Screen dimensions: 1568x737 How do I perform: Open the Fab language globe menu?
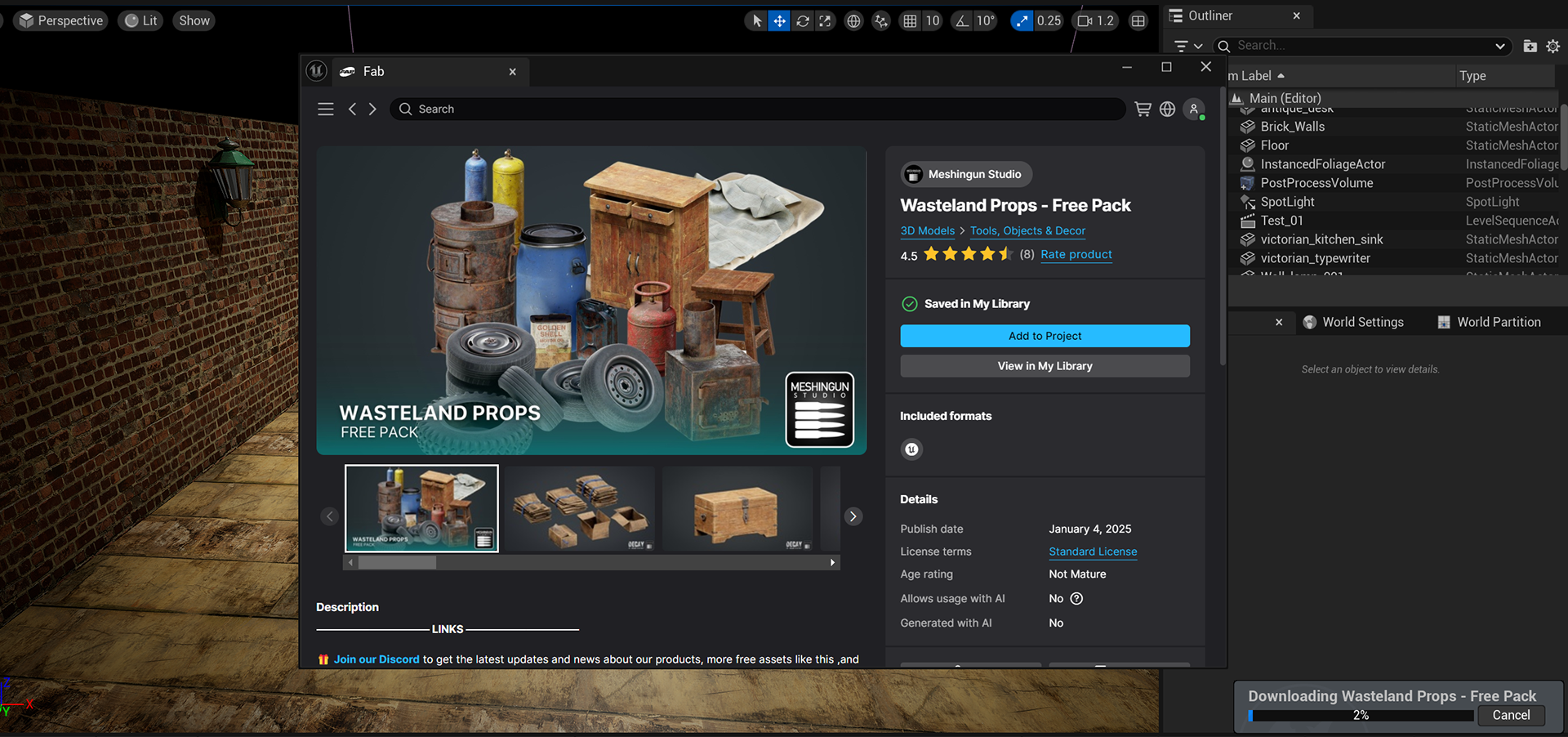coord(1167,109)
